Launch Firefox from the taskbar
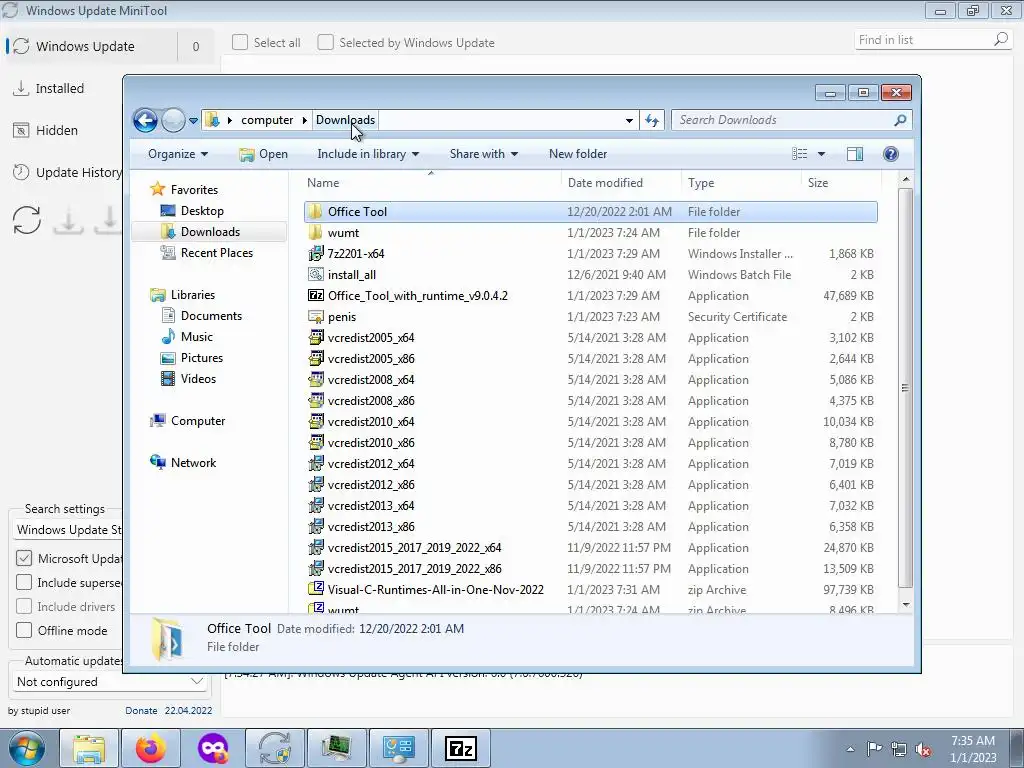 150,748
